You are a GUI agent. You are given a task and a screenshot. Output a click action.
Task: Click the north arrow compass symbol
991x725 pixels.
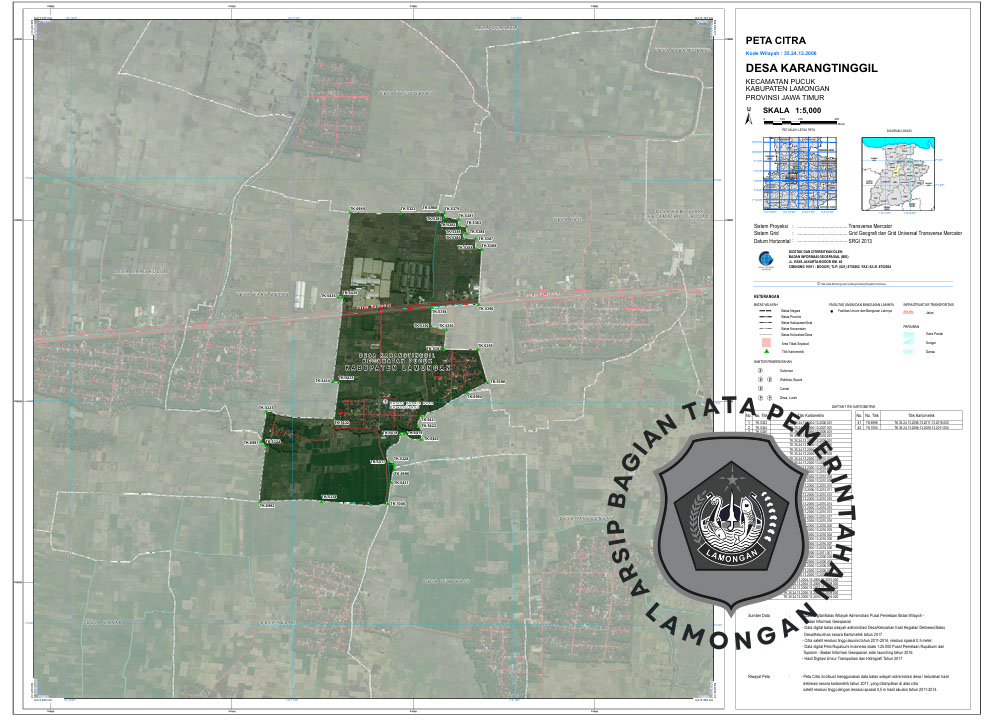749,119
